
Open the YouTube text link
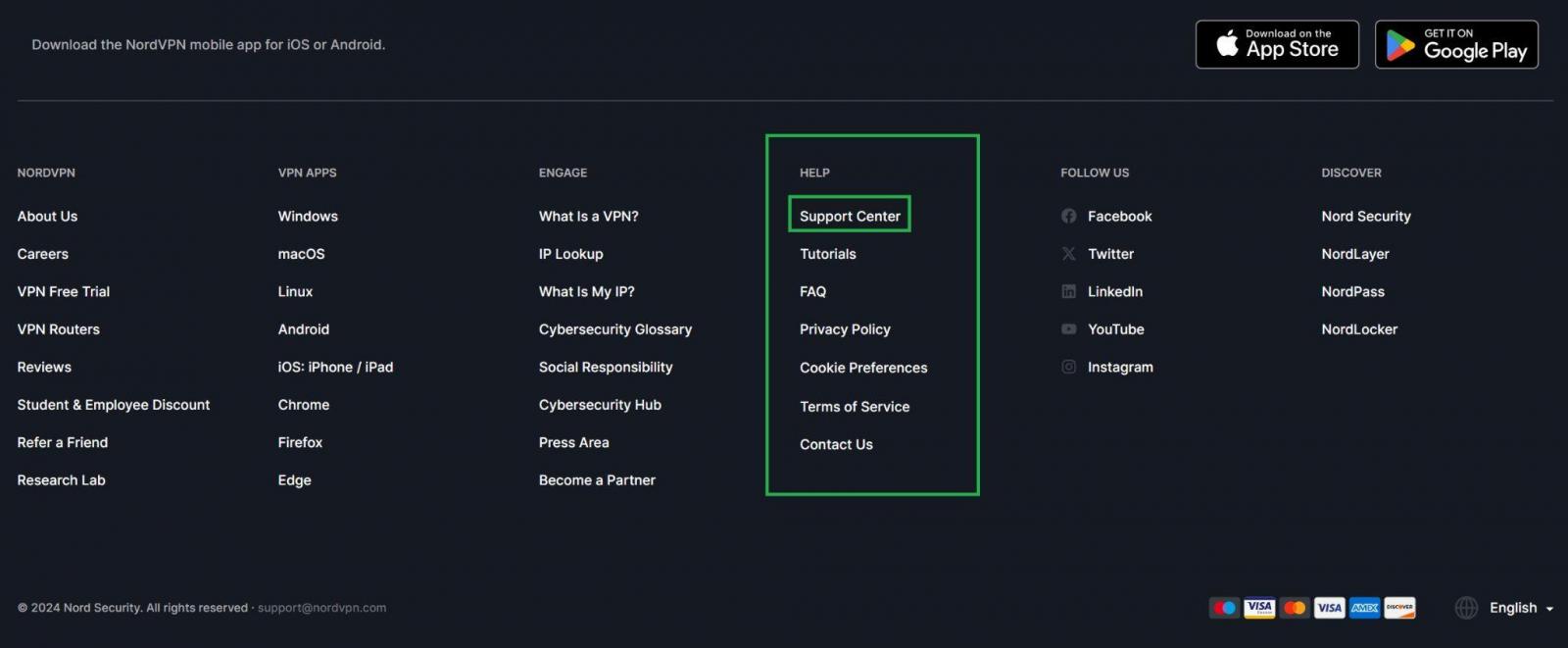[1115, 329]
